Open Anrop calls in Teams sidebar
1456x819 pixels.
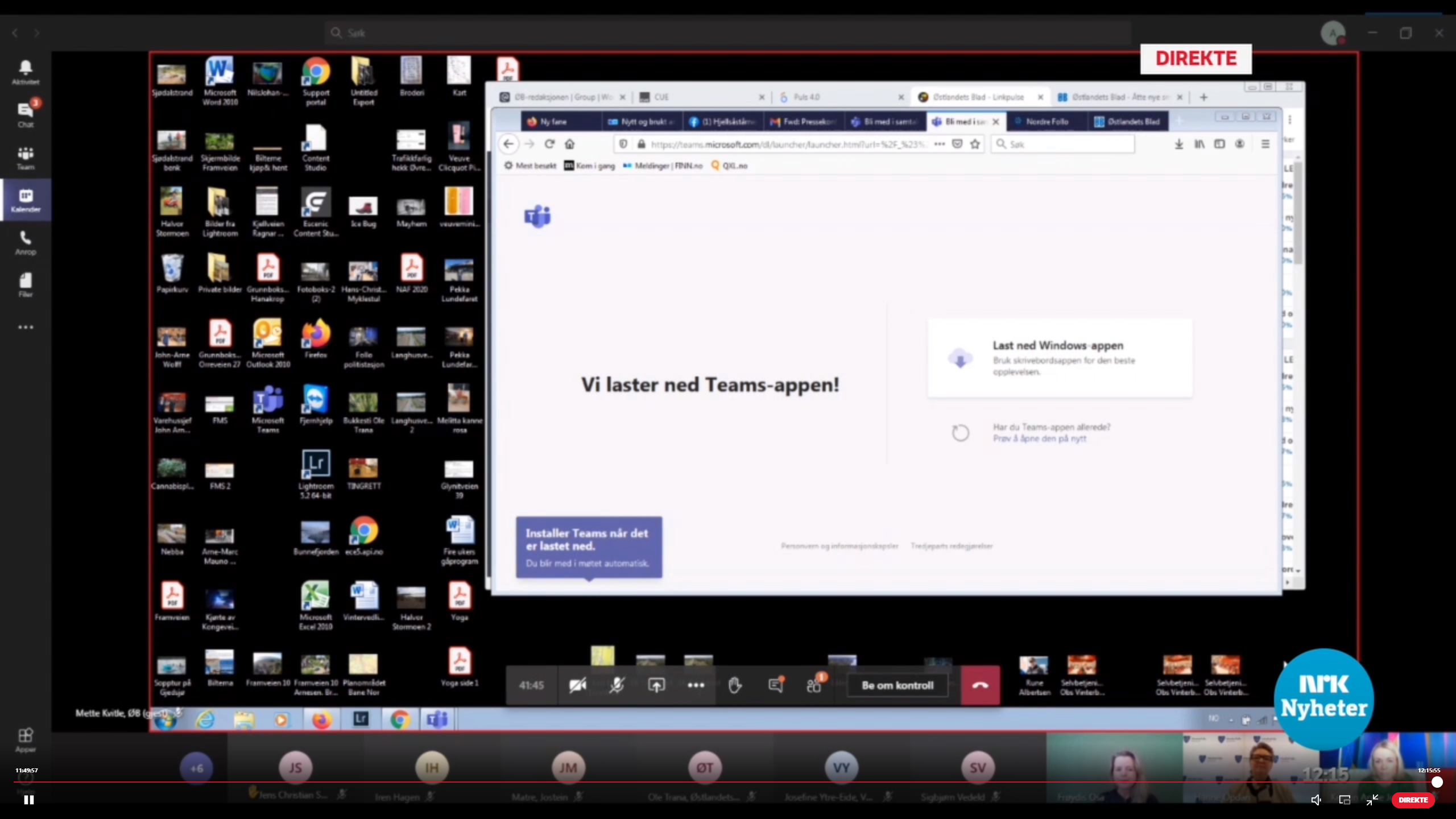pyautogui.click(x=26, y=242)
